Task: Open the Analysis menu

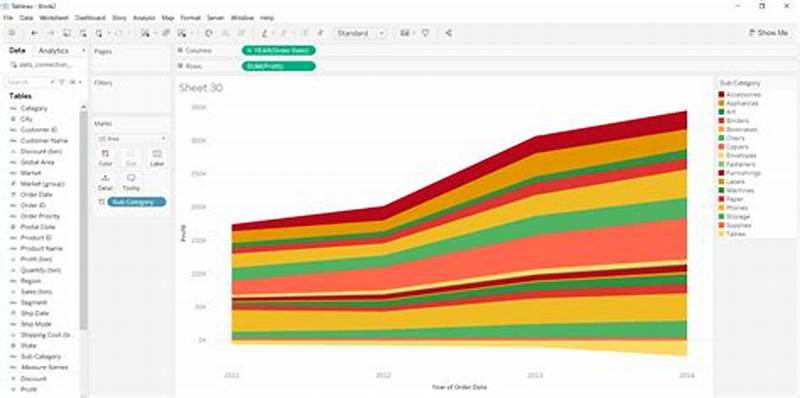Action: coord(144,18)
